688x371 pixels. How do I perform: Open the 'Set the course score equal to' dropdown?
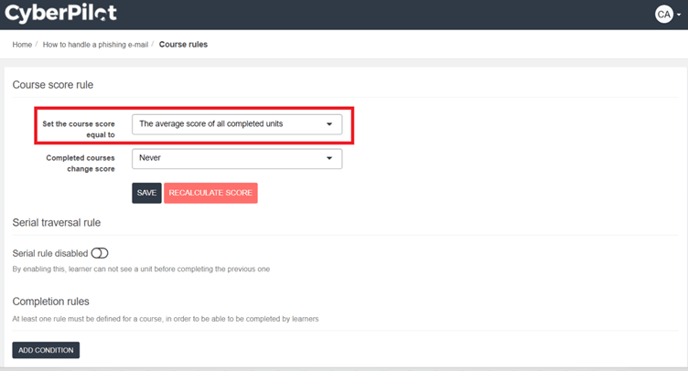coord(237,125)
